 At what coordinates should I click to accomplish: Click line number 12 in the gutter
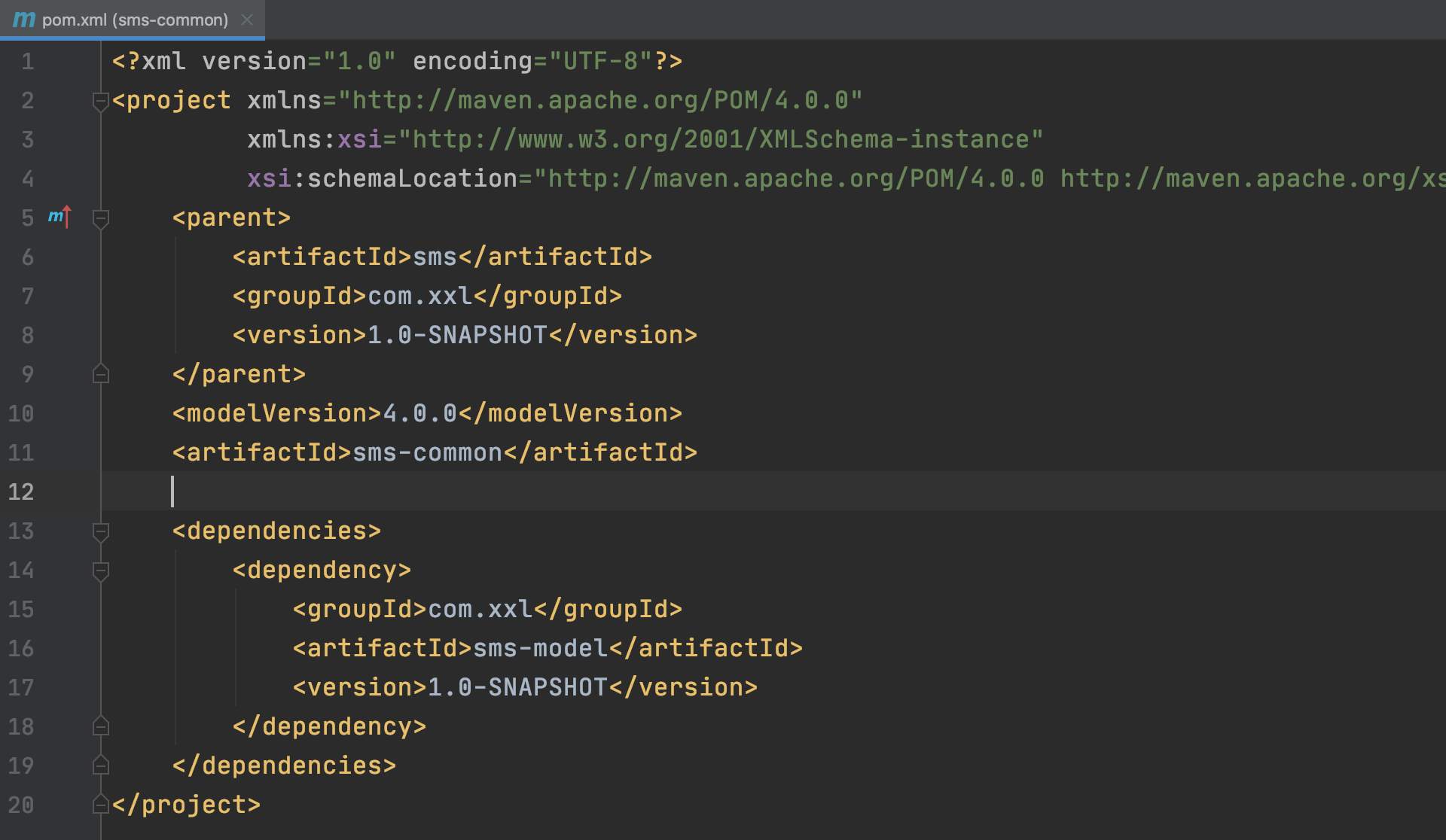(x=21, y=492)
